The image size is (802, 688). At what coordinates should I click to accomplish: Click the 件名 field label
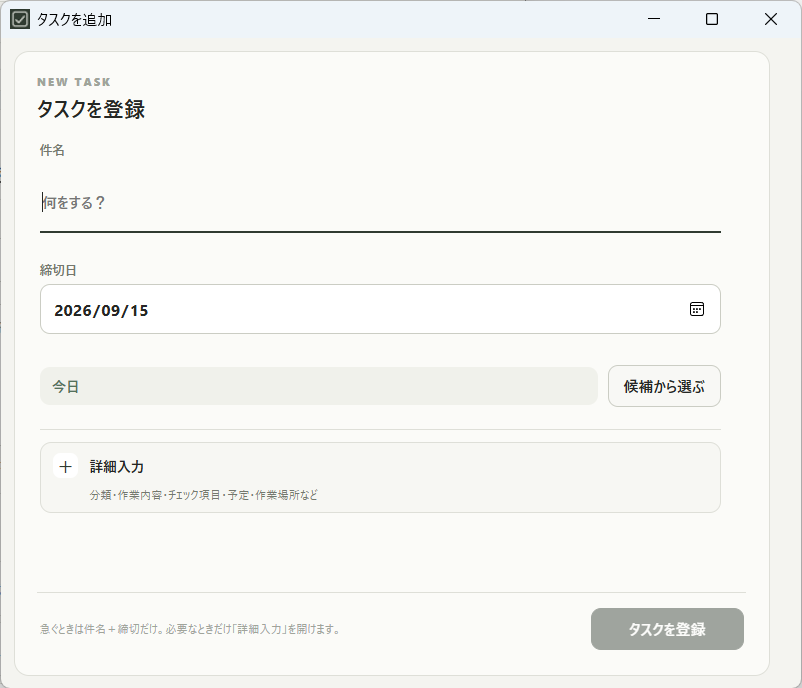click(52, 150)
